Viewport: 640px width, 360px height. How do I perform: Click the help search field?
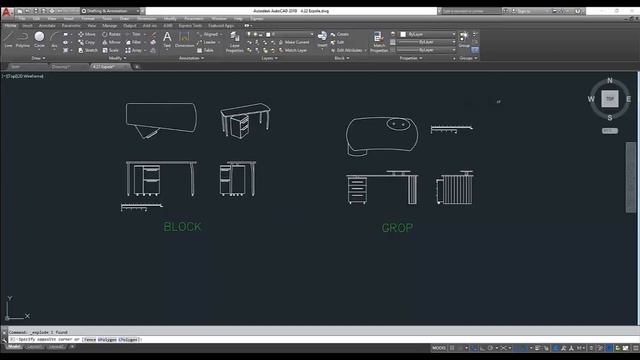point(471,11)
